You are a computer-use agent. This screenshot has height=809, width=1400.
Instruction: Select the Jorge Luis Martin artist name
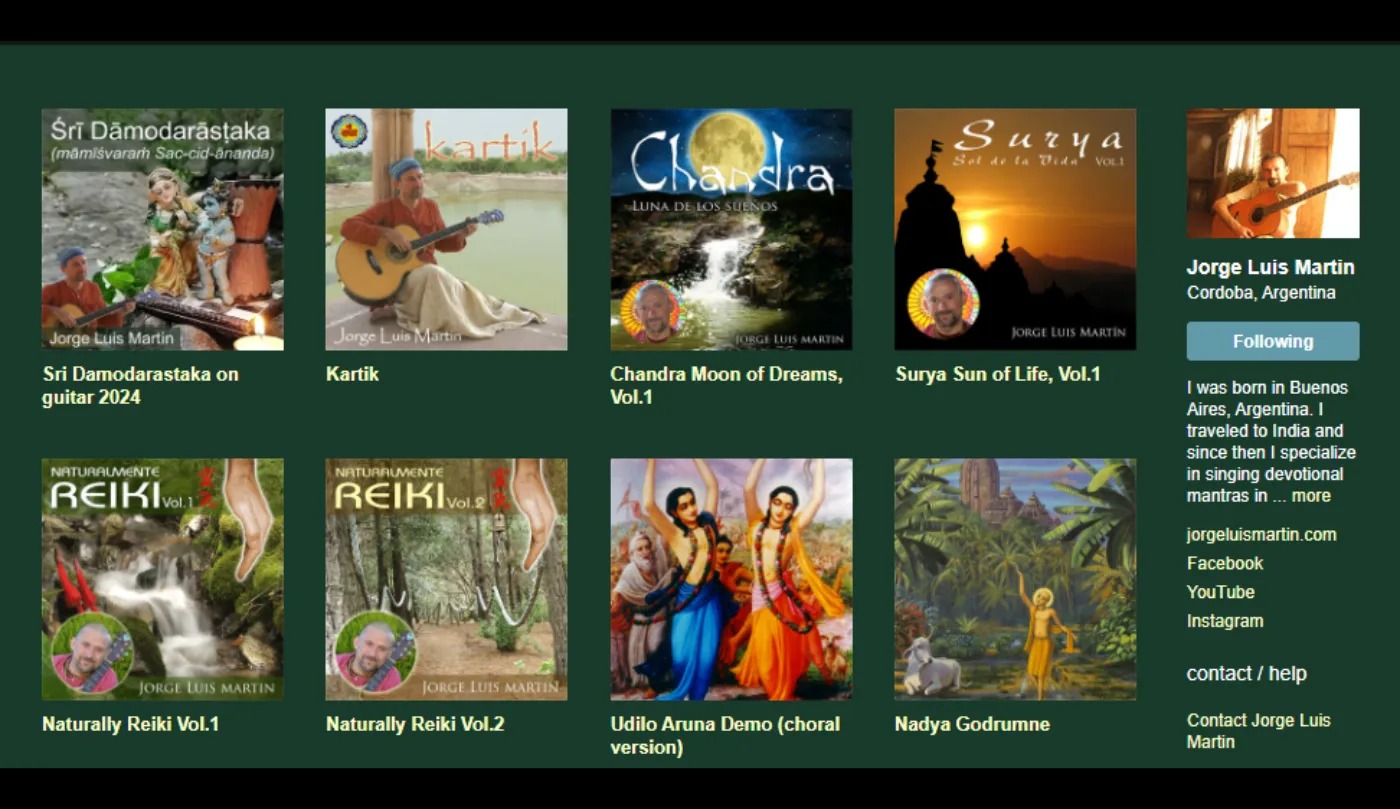click(1271, 267)
